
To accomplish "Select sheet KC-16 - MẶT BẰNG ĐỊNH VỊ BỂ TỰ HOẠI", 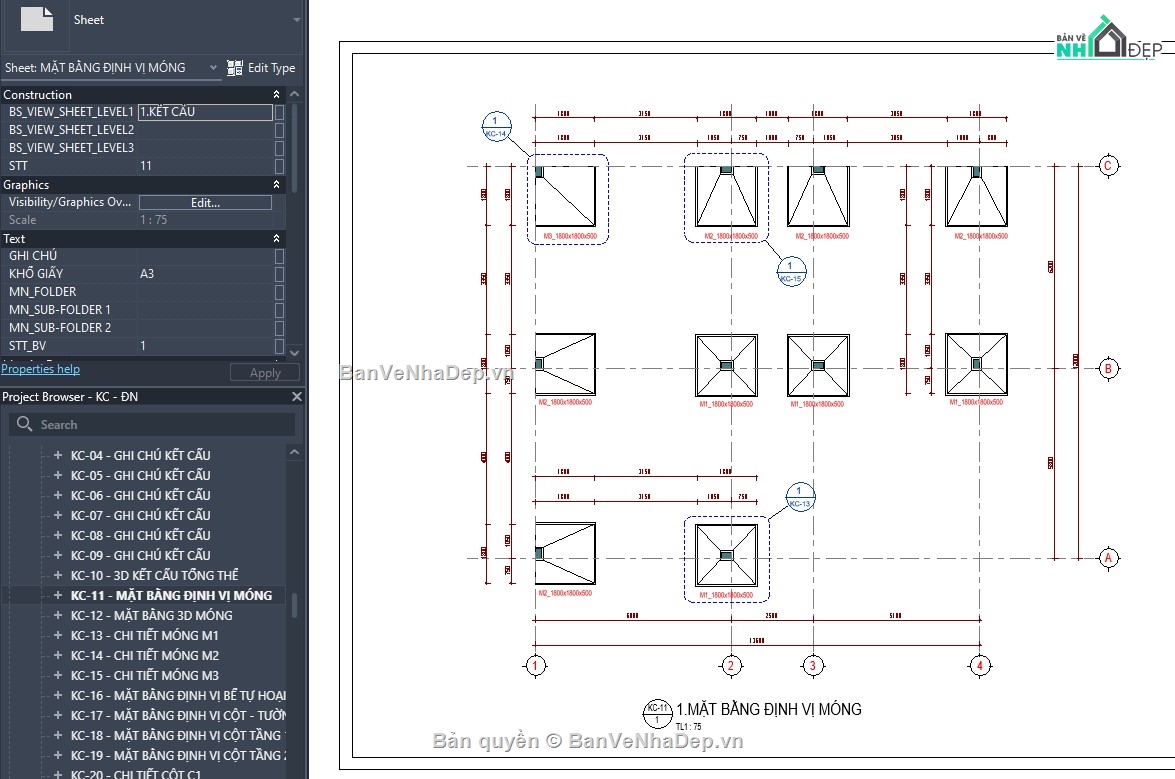I will tap(178, 695).
